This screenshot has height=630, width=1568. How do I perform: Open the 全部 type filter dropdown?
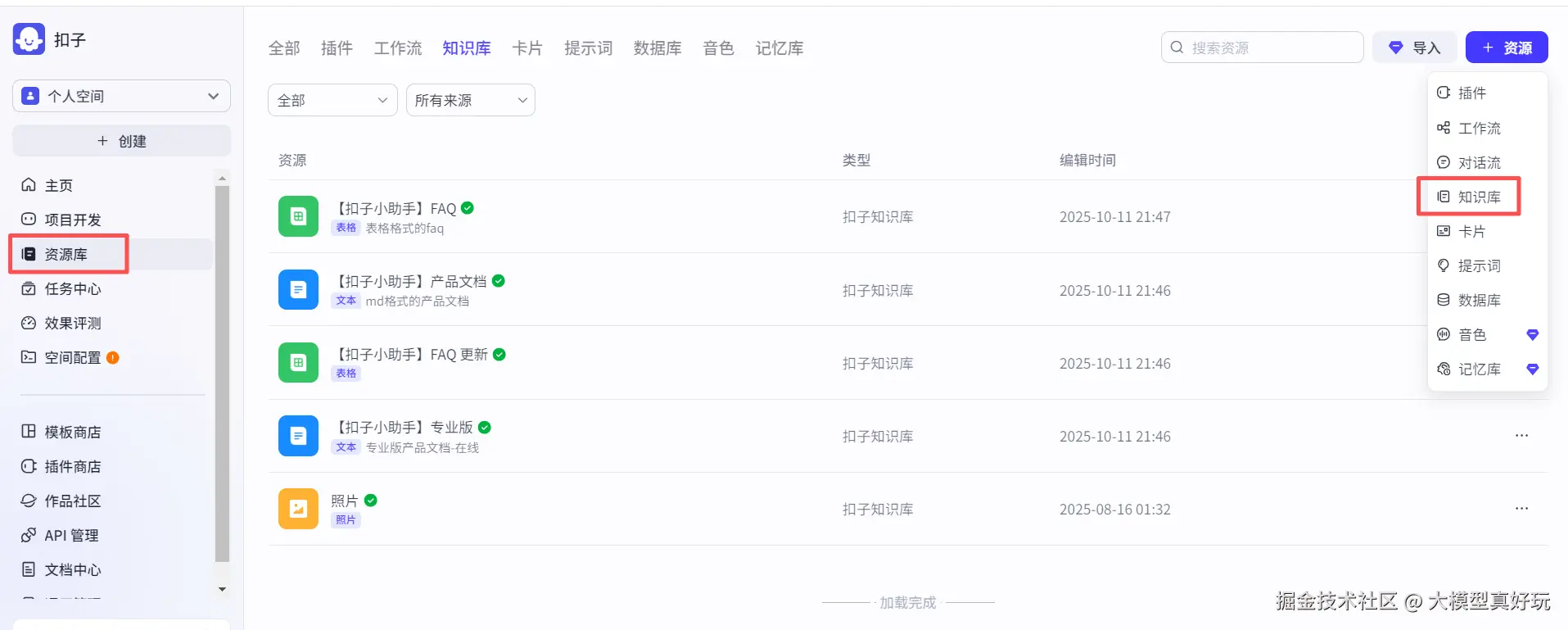click(332, 100)
